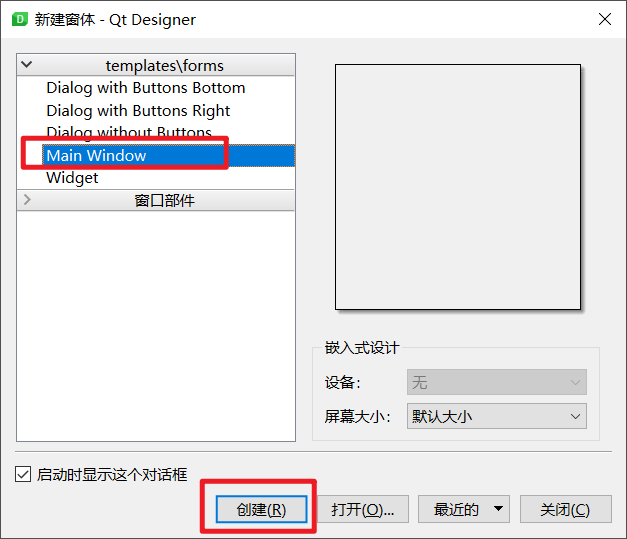Click the Qt Designer logo icon
The height and width of the screenshot is (539, 627).
coord(20,19)
